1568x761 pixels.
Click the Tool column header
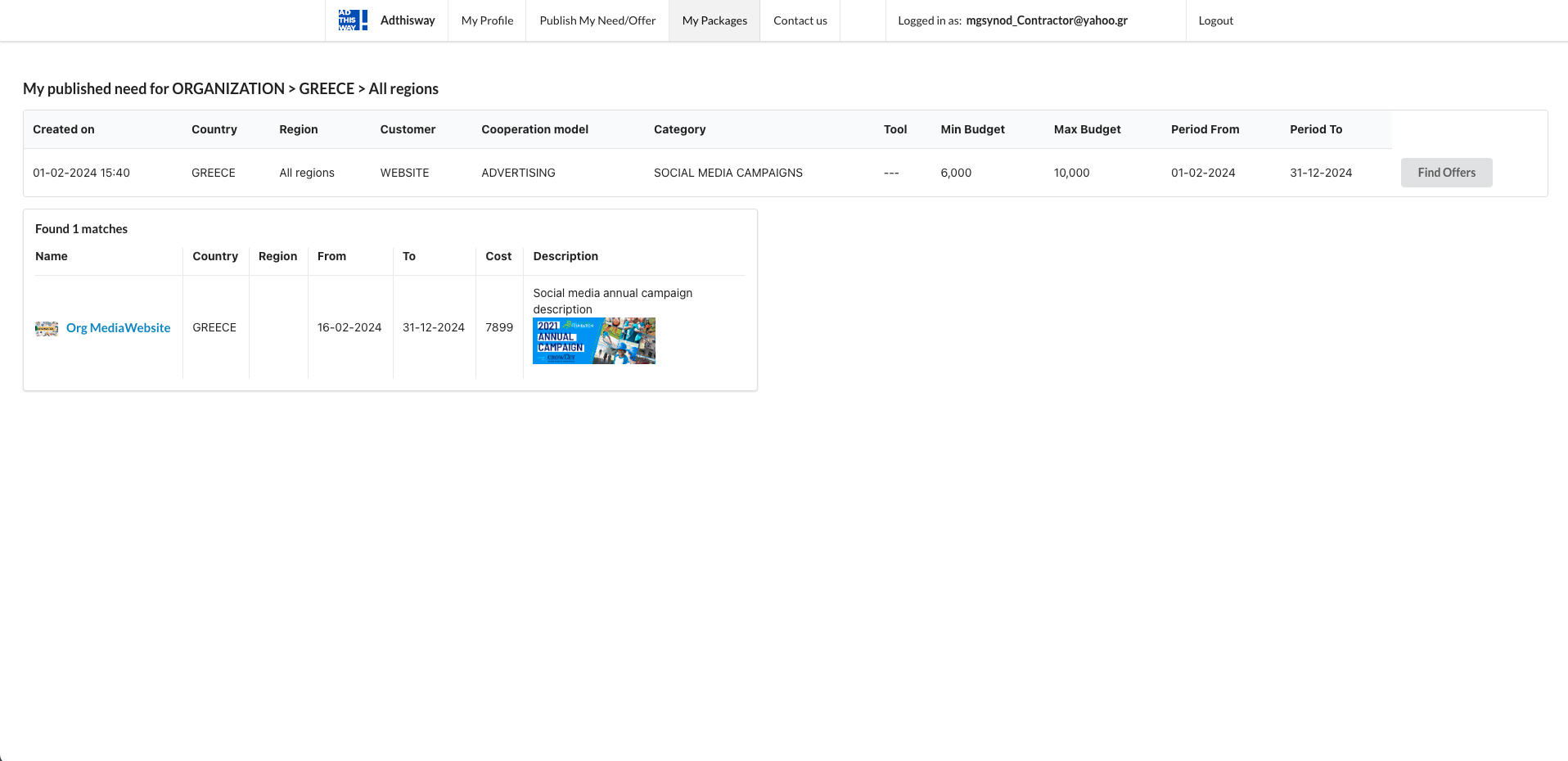[x=895, y=129]
